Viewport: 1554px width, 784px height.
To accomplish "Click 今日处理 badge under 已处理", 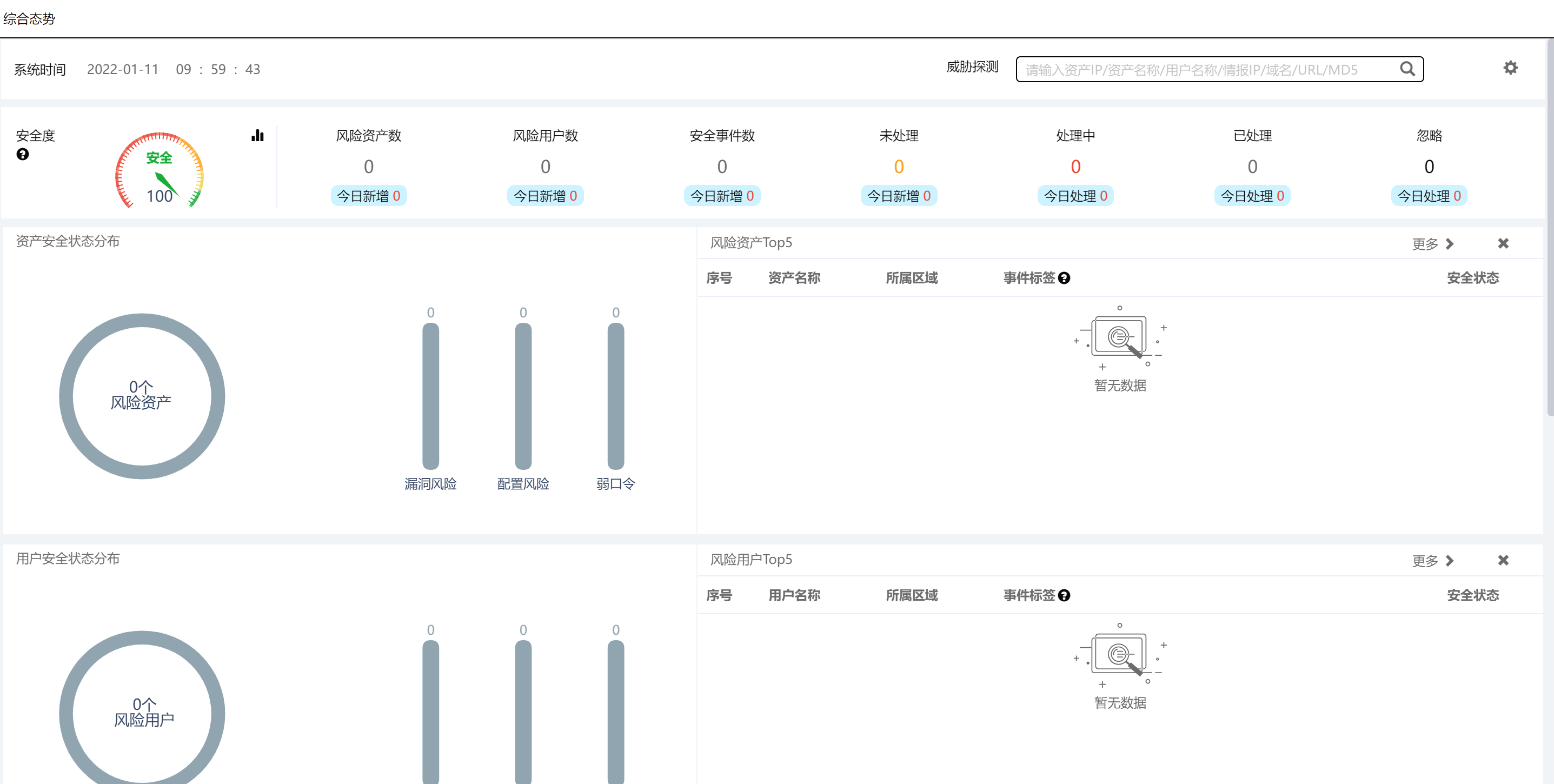I will coord(1252,195).
